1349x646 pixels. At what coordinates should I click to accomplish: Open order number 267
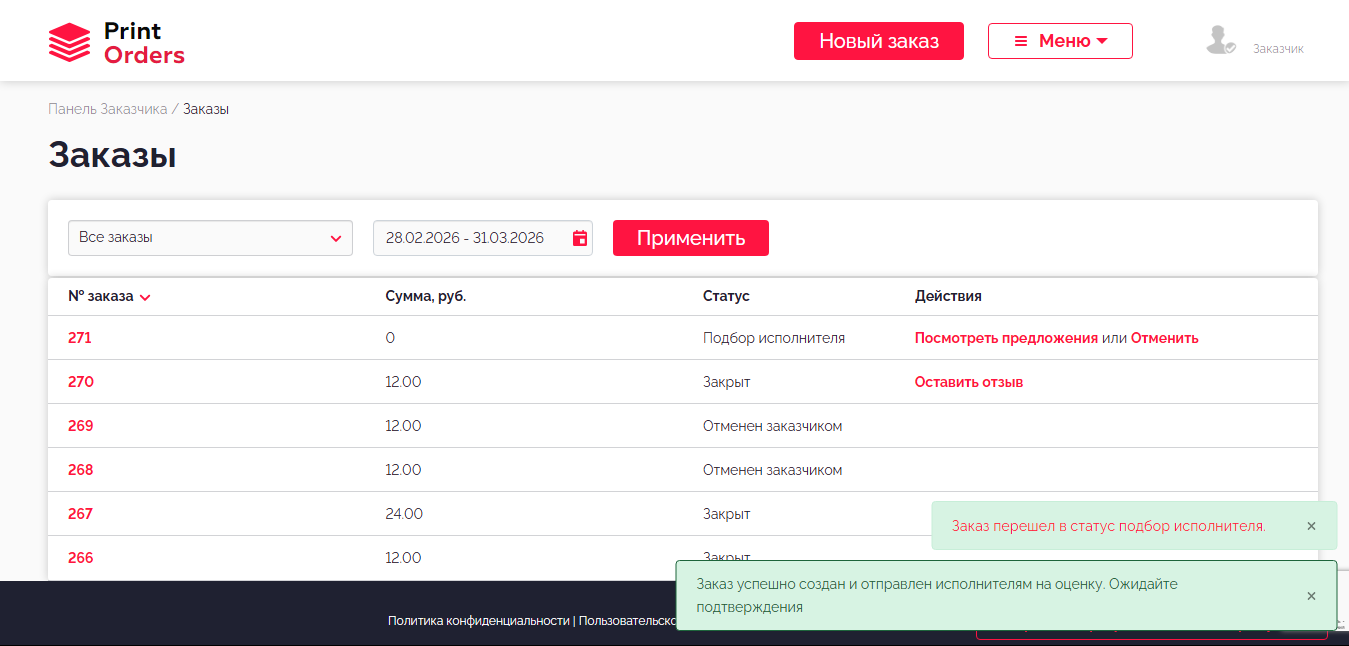tap(80, 514)
